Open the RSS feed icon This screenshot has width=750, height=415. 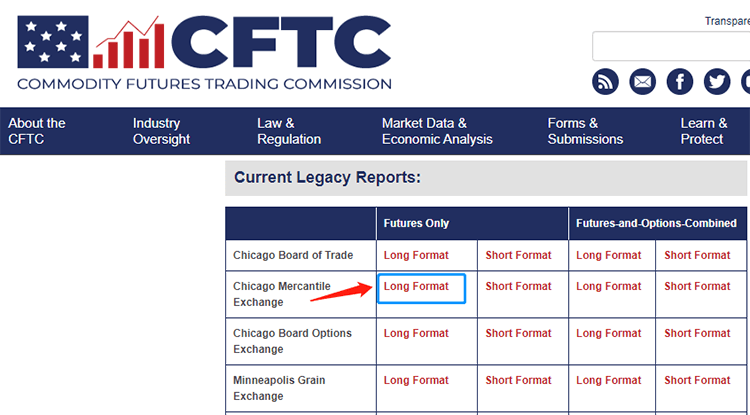click(606, 81)
